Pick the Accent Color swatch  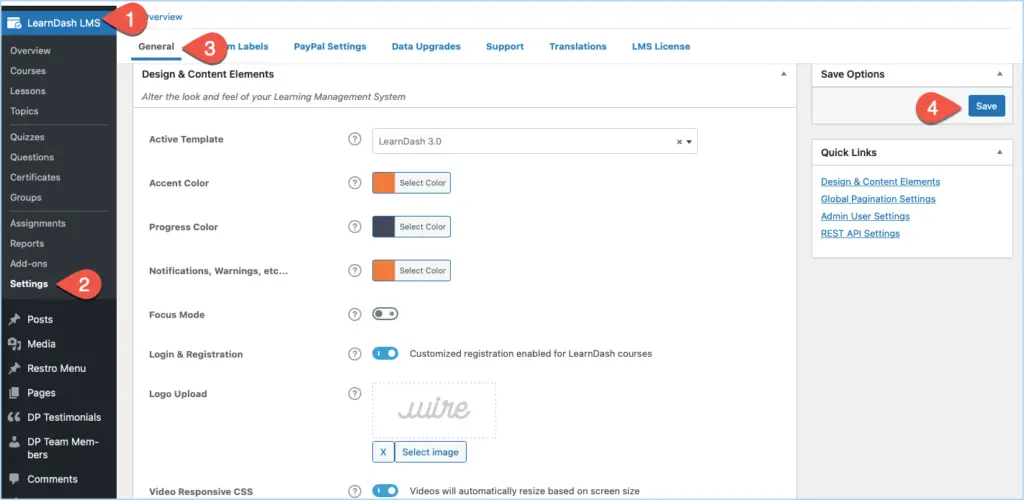click(383, 183)
